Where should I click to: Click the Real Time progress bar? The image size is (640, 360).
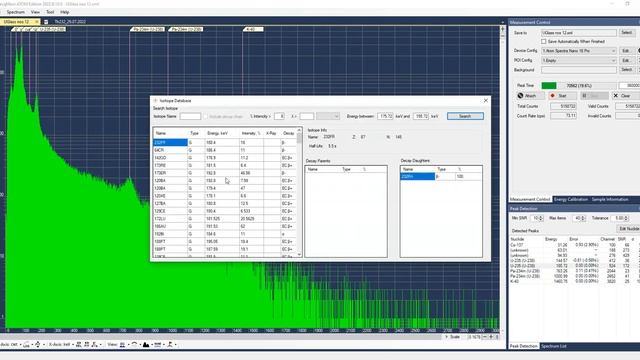579,86
